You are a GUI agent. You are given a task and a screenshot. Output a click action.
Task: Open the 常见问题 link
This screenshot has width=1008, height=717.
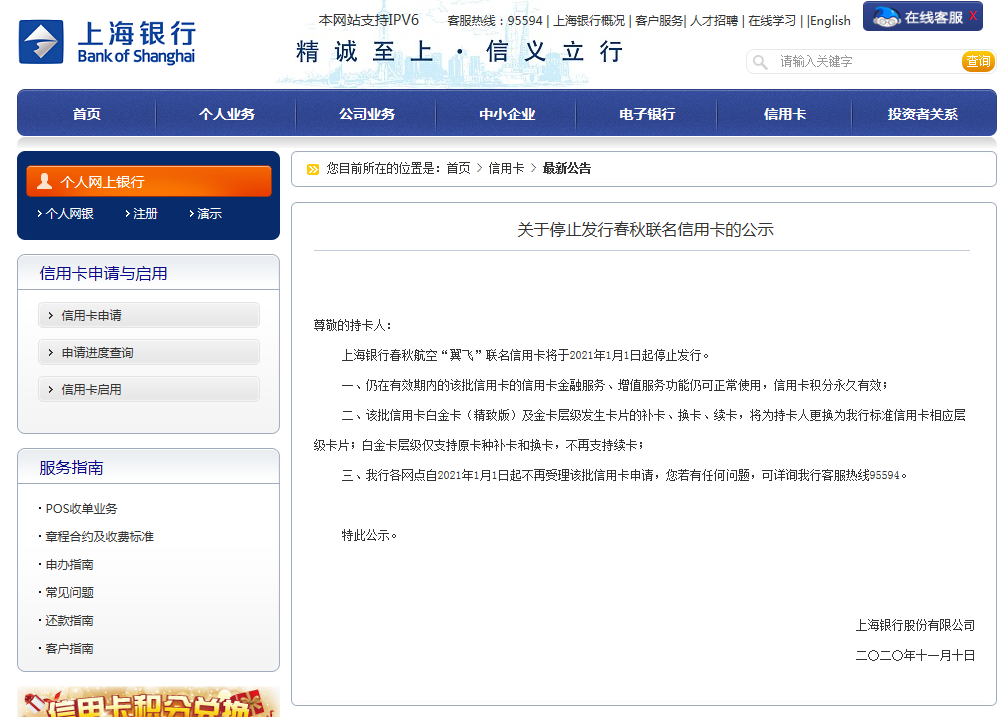69,592
